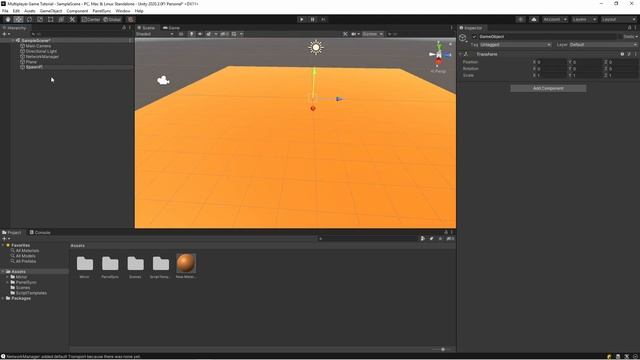Open the Shaded draw mode dropdown
The width and height of the screenshot is (640, 360).
pyautogui.click(x=155, y=34)
